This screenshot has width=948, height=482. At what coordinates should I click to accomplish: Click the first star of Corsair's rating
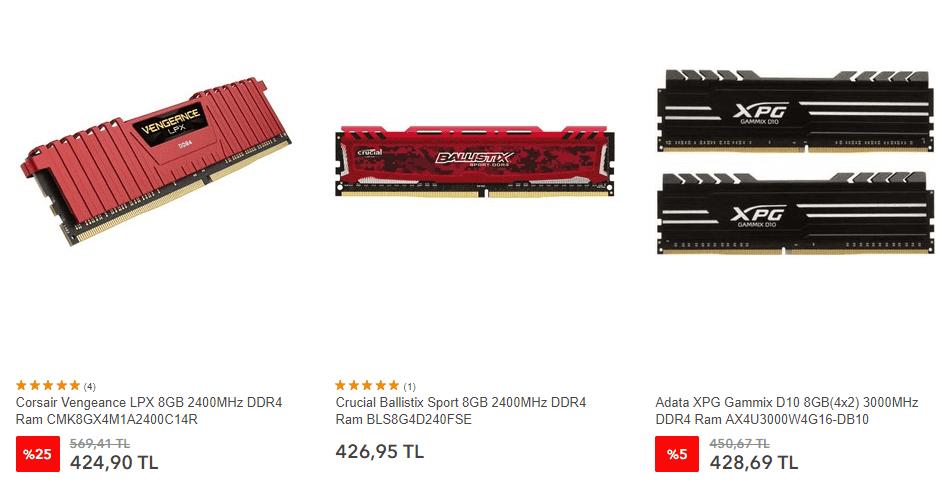point(22,385)
